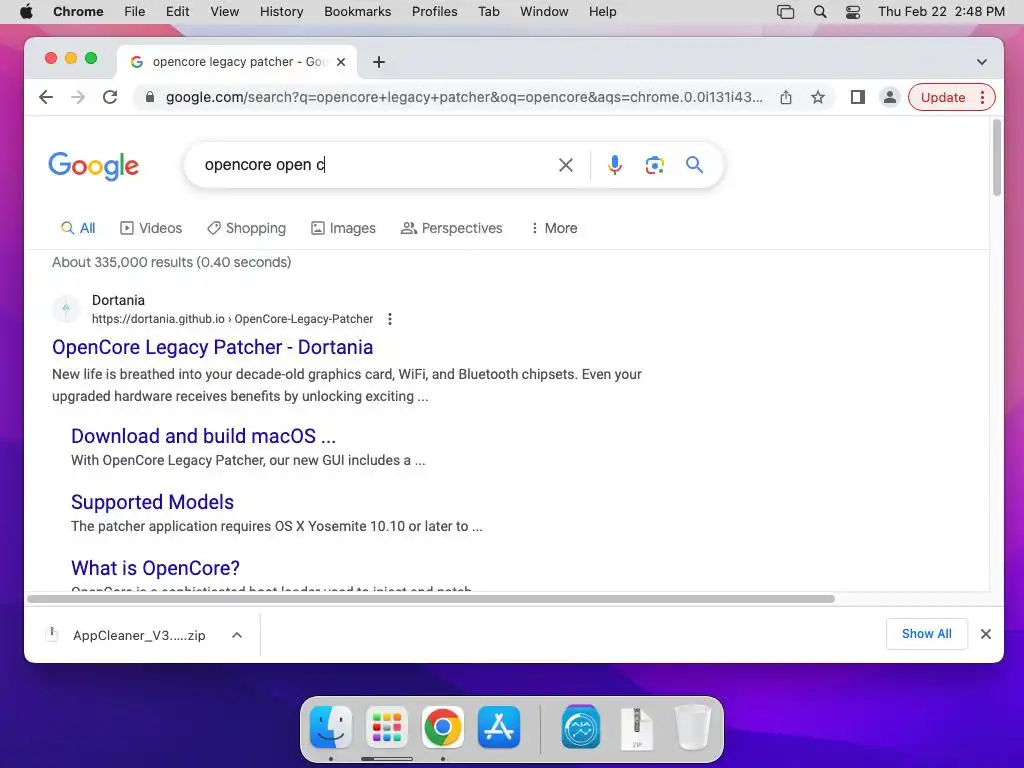The width and height of the screenshot is (1024, 768).
Task: Open options for the Dortania result
Action: [x=390, y=319]
